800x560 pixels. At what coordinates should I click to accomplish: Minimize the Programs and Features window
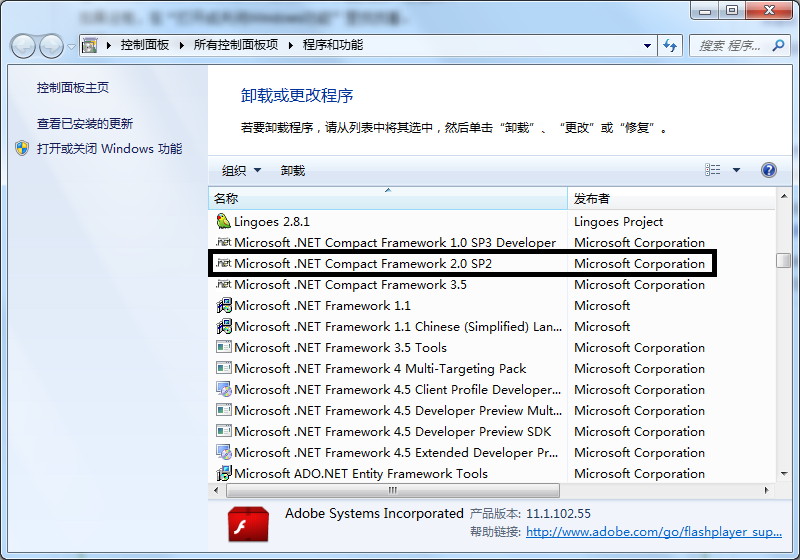click(x=705, y=11)
